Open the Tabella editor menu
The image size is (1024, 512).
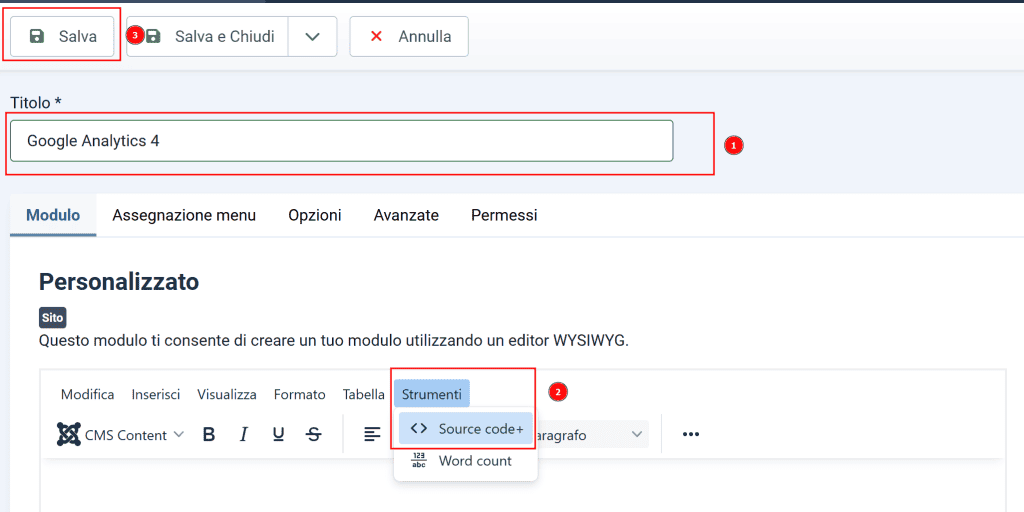pos(363,394)
